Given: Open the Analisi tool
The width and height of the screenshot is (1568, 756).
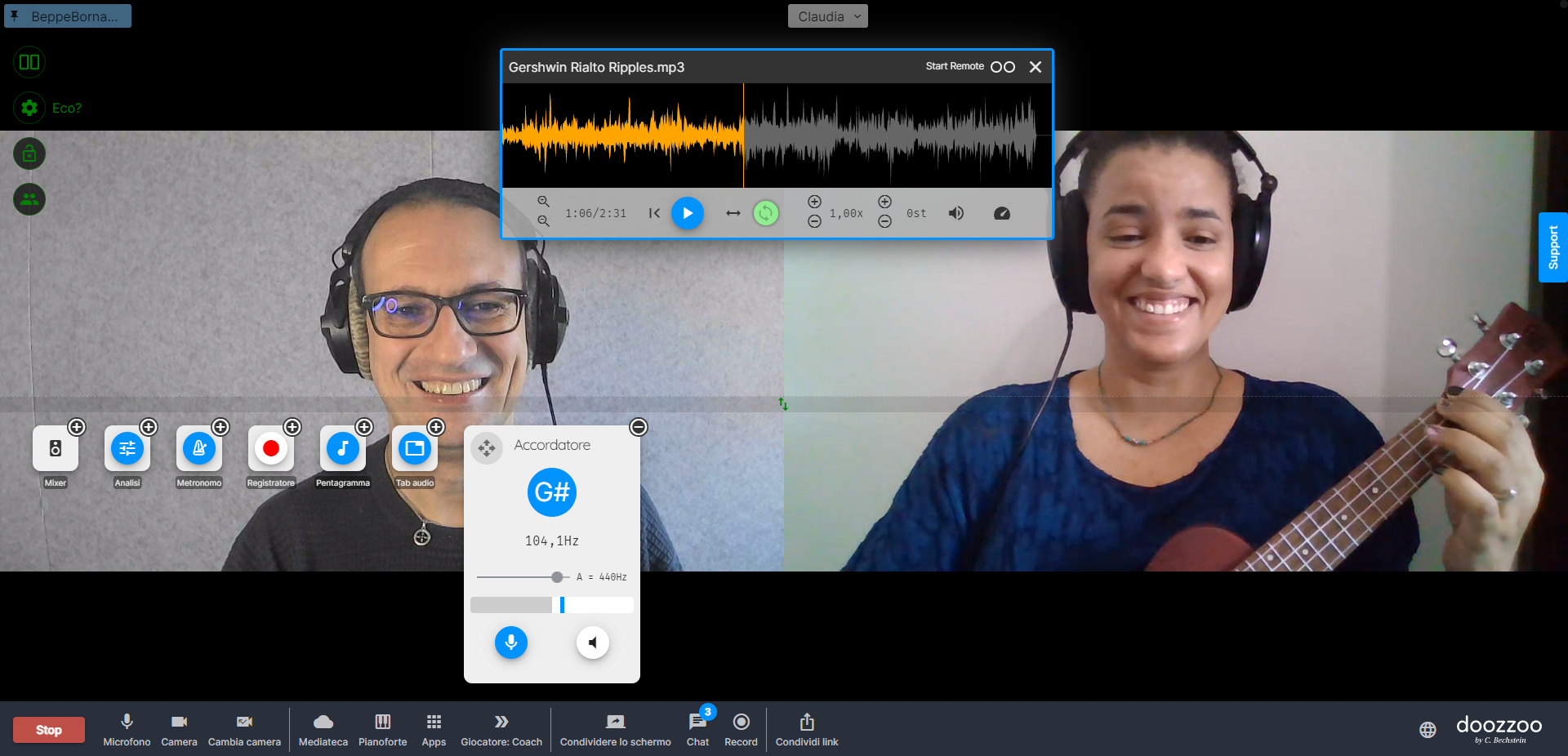Looking at the screenshot, I should click(x=127, y=448).
